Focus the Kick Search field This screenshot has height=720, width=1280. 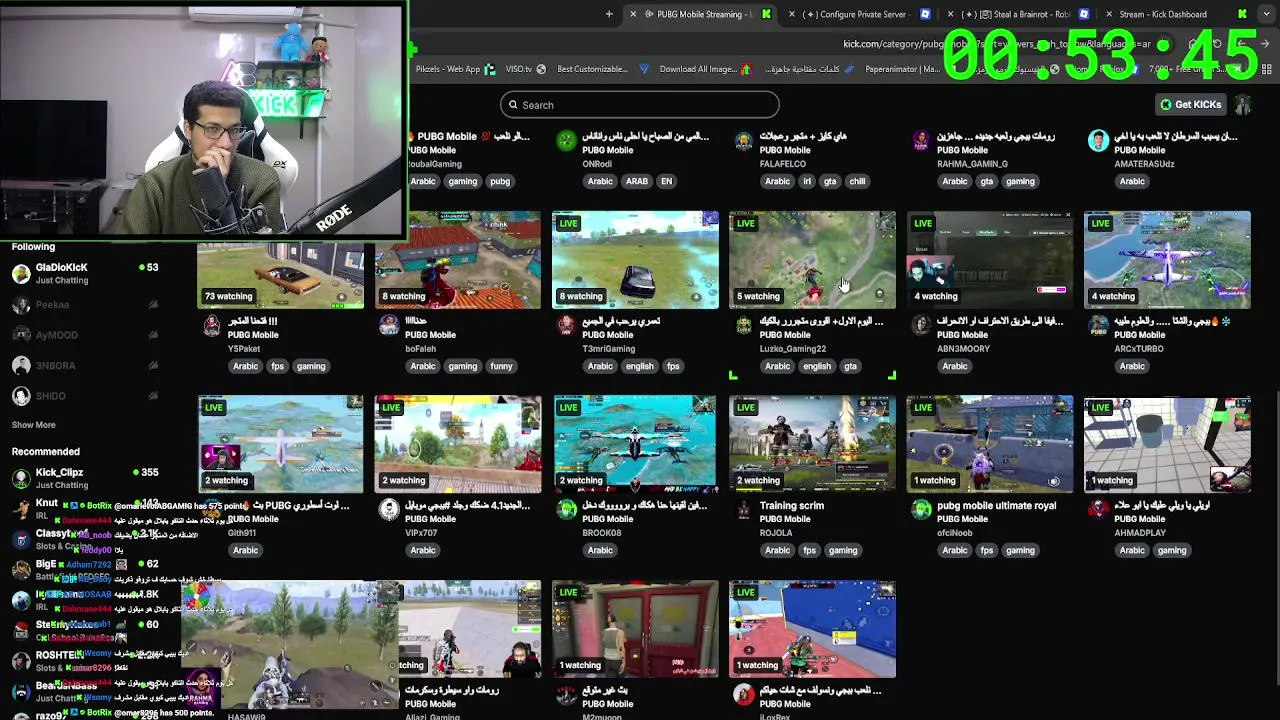[640, 105]
